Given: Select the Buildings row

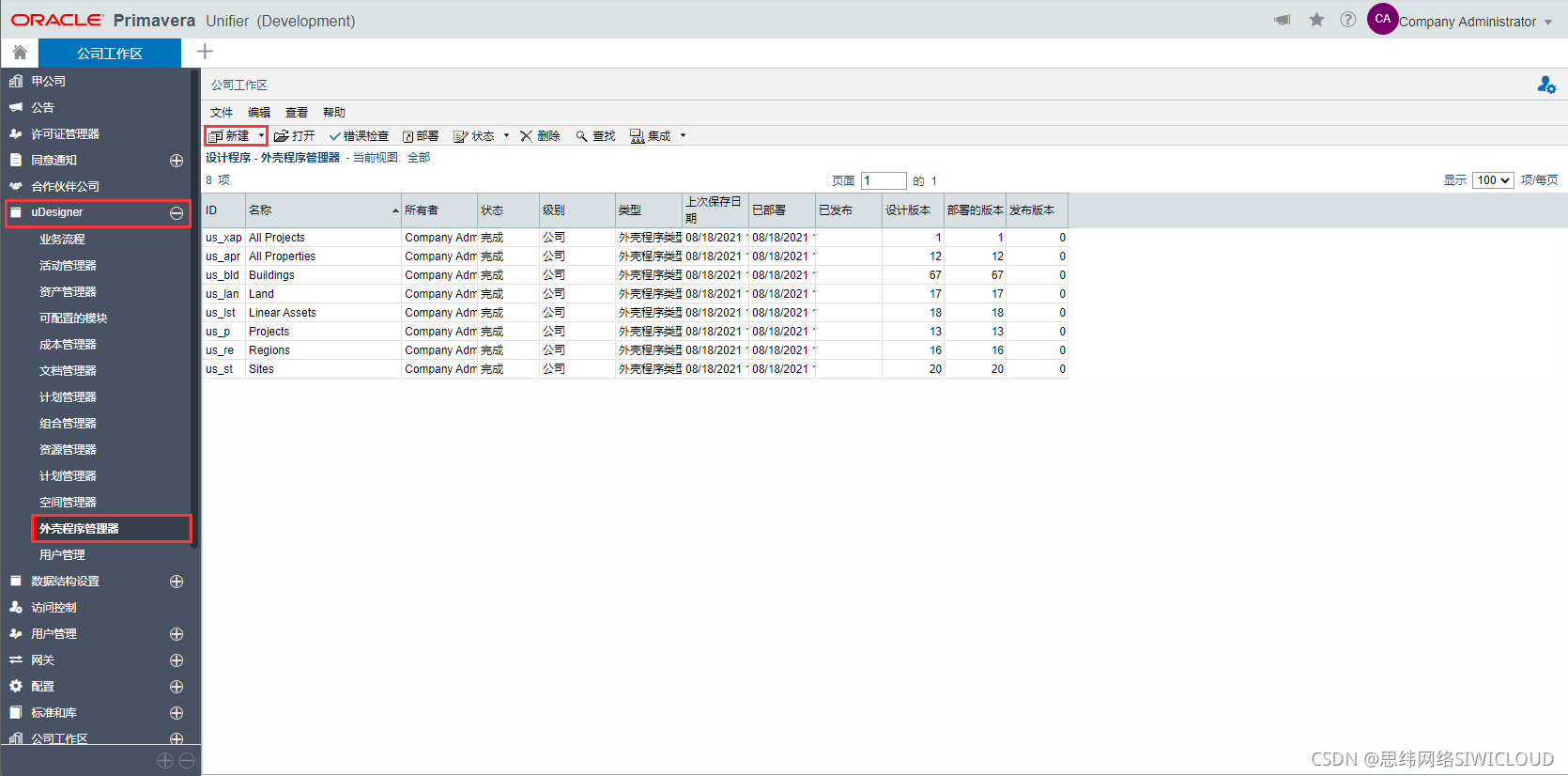Looking at the screenshot, I should point(636,275).
